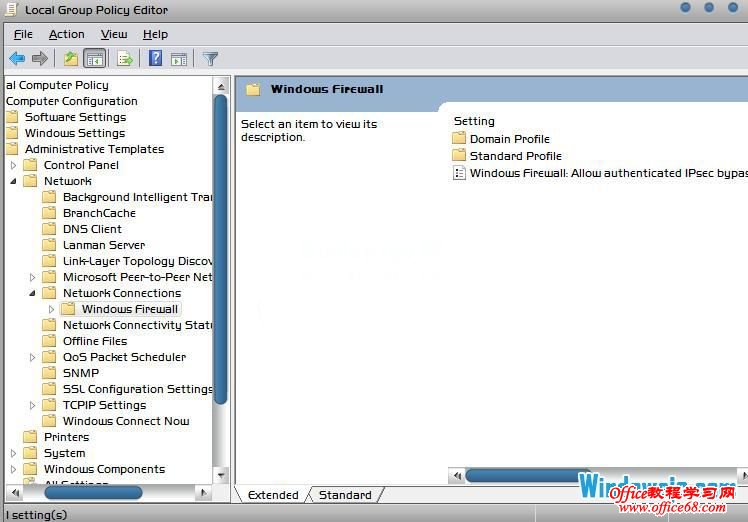Image resolution: width=748 pixels, height=522 pixels.
Task: Click the Back arrow toolbar icon
Action: 17,59
